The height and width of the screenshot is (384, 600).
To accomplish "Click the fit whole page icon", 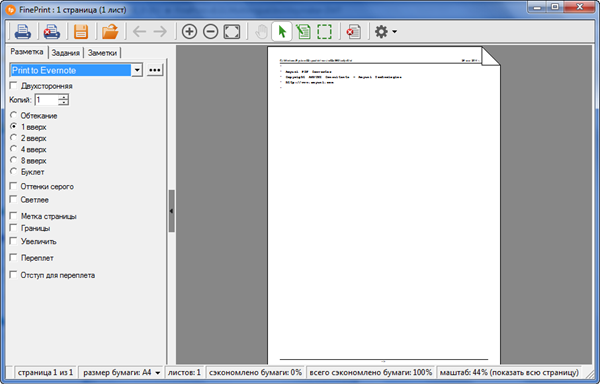I will 232,31.
